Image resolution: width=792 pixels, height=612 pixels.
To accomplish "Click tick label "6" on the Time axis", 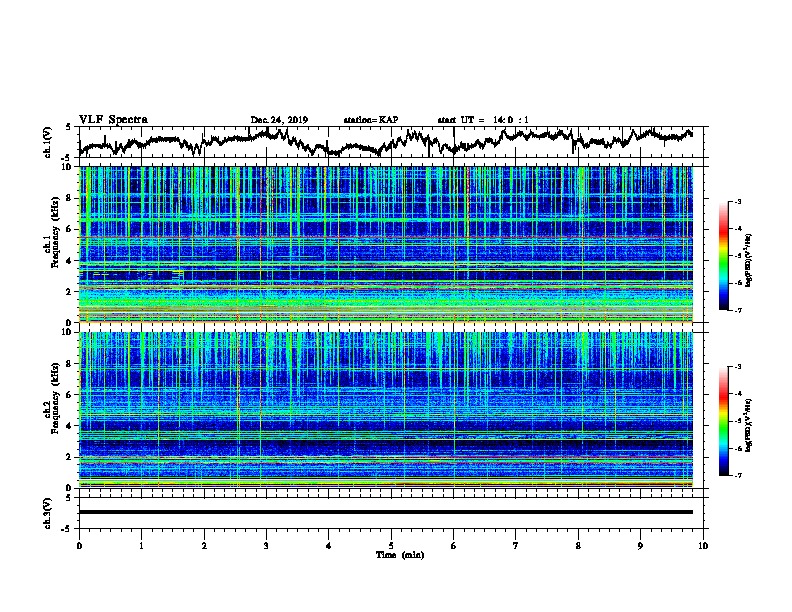I will pos(454,546).
